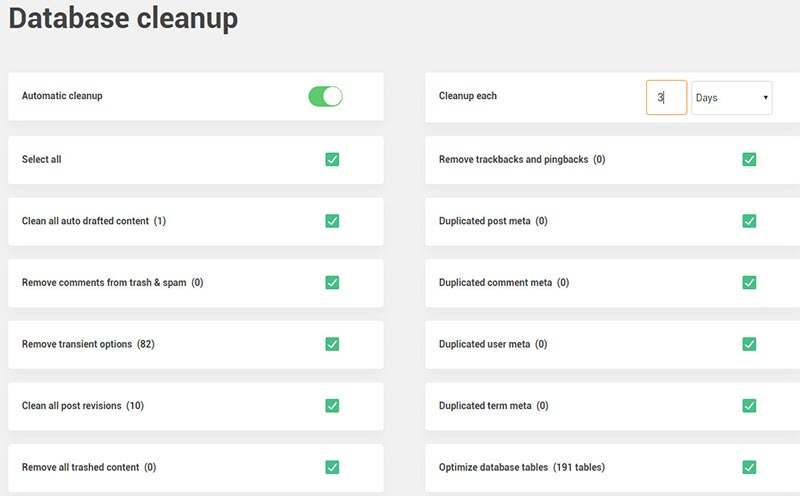
Task: Uncheck Duplicated user meta option
Action: 749,344
